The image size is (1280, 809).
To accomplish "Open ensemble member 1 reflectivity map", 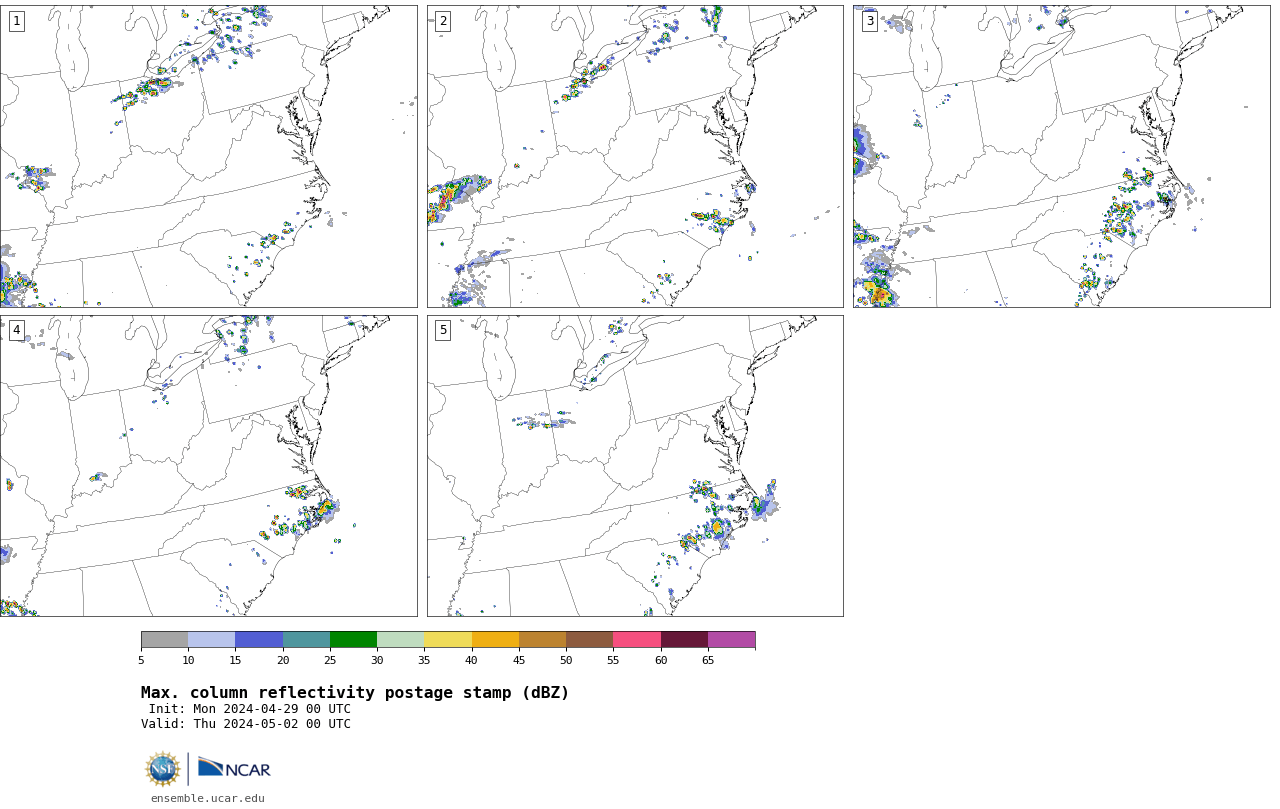I will pyautogui.click(x=208, y=156).
